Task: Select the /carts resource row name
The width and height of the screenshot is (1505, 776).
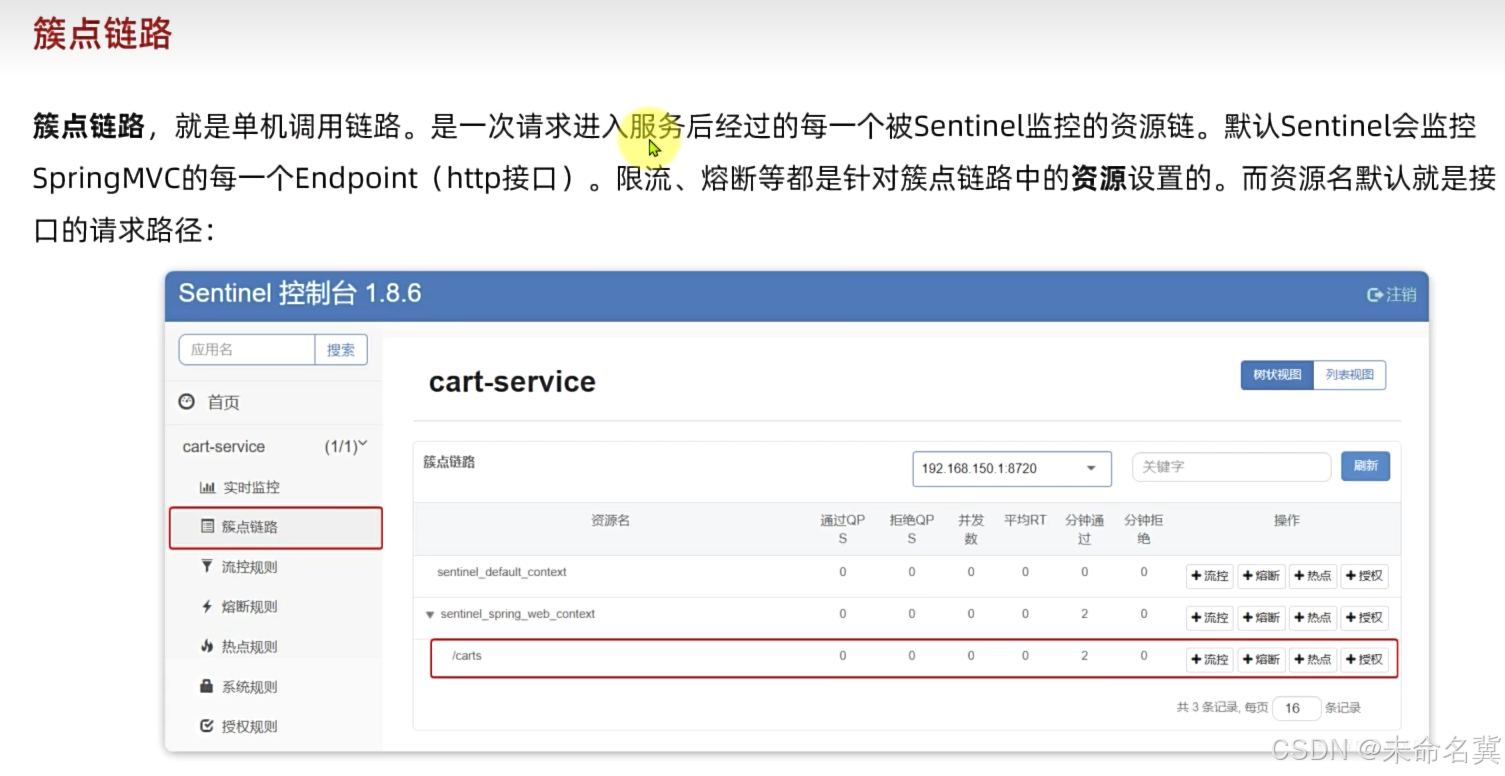Action: point(467,656)
